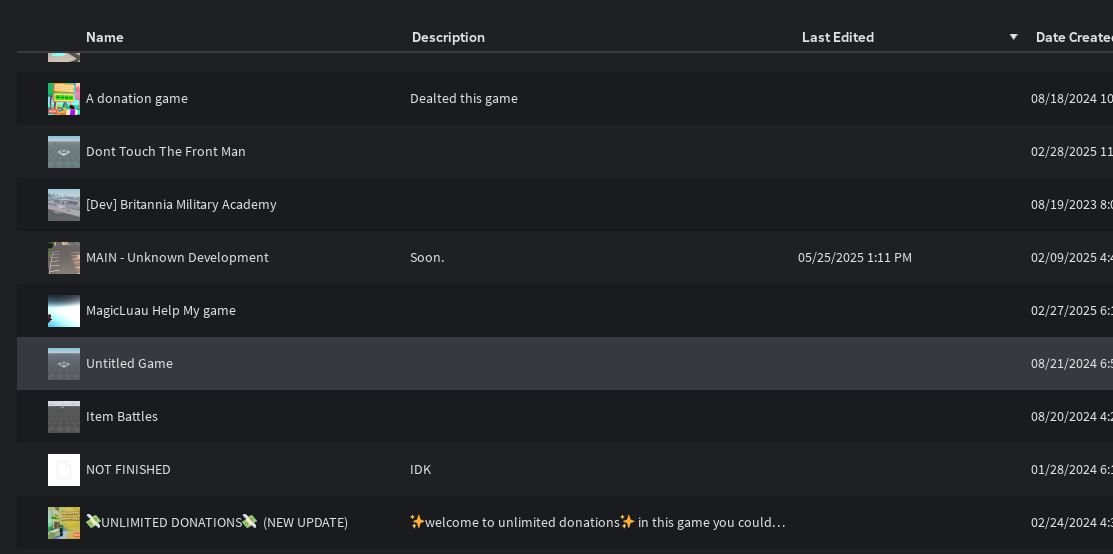
Task: Click the NOT FINISHED game name
Action: (x=128, y=470)
